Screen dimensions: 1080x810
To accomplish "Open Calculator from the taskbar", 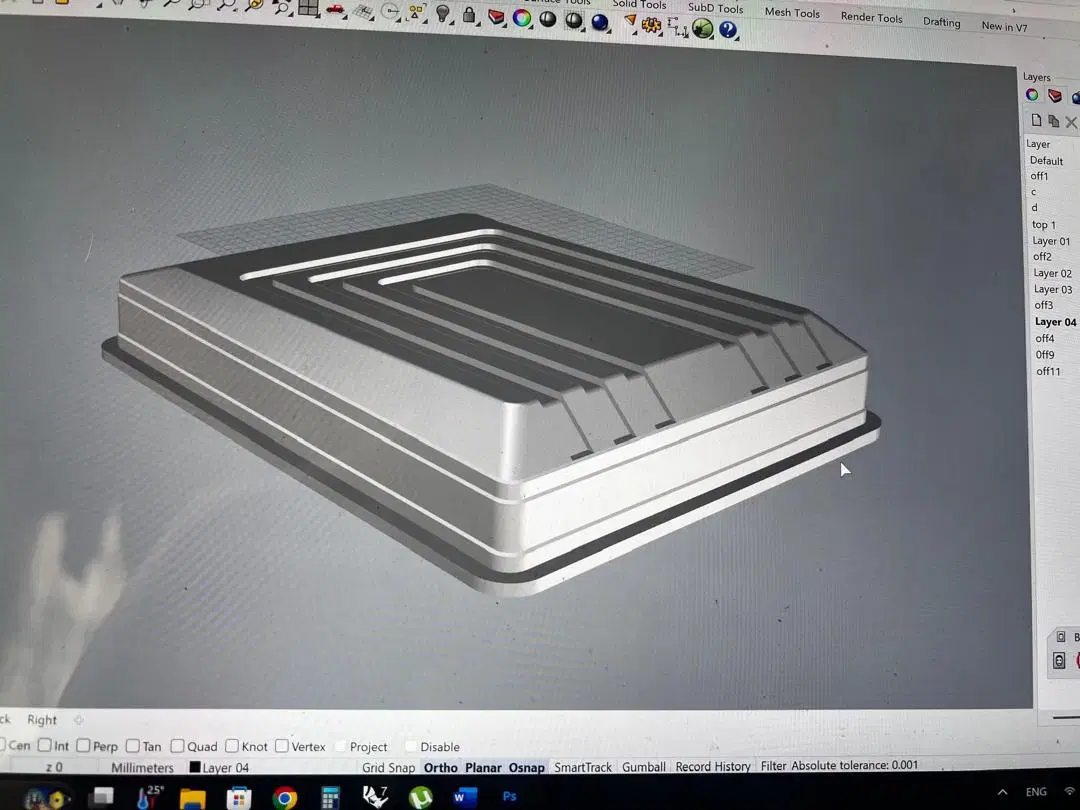I will (x=330, y=798).
